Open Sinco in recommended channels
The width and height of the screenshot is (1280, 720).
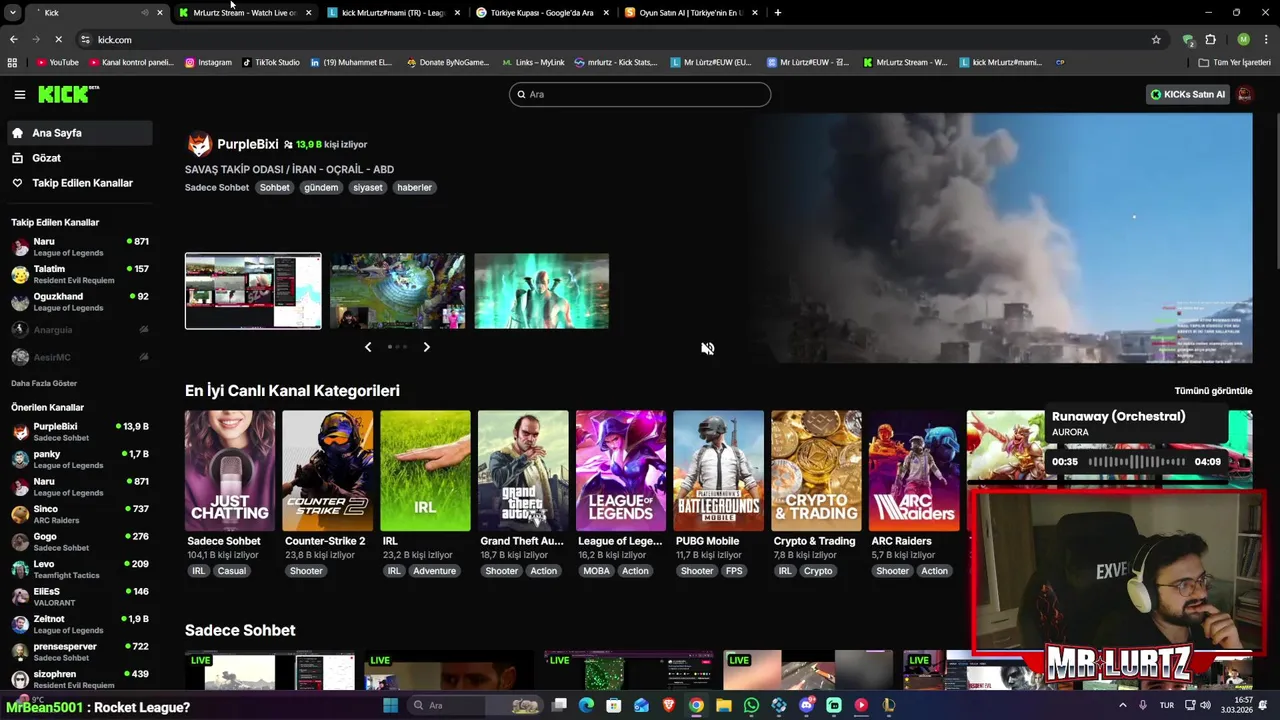click(80, 514)
